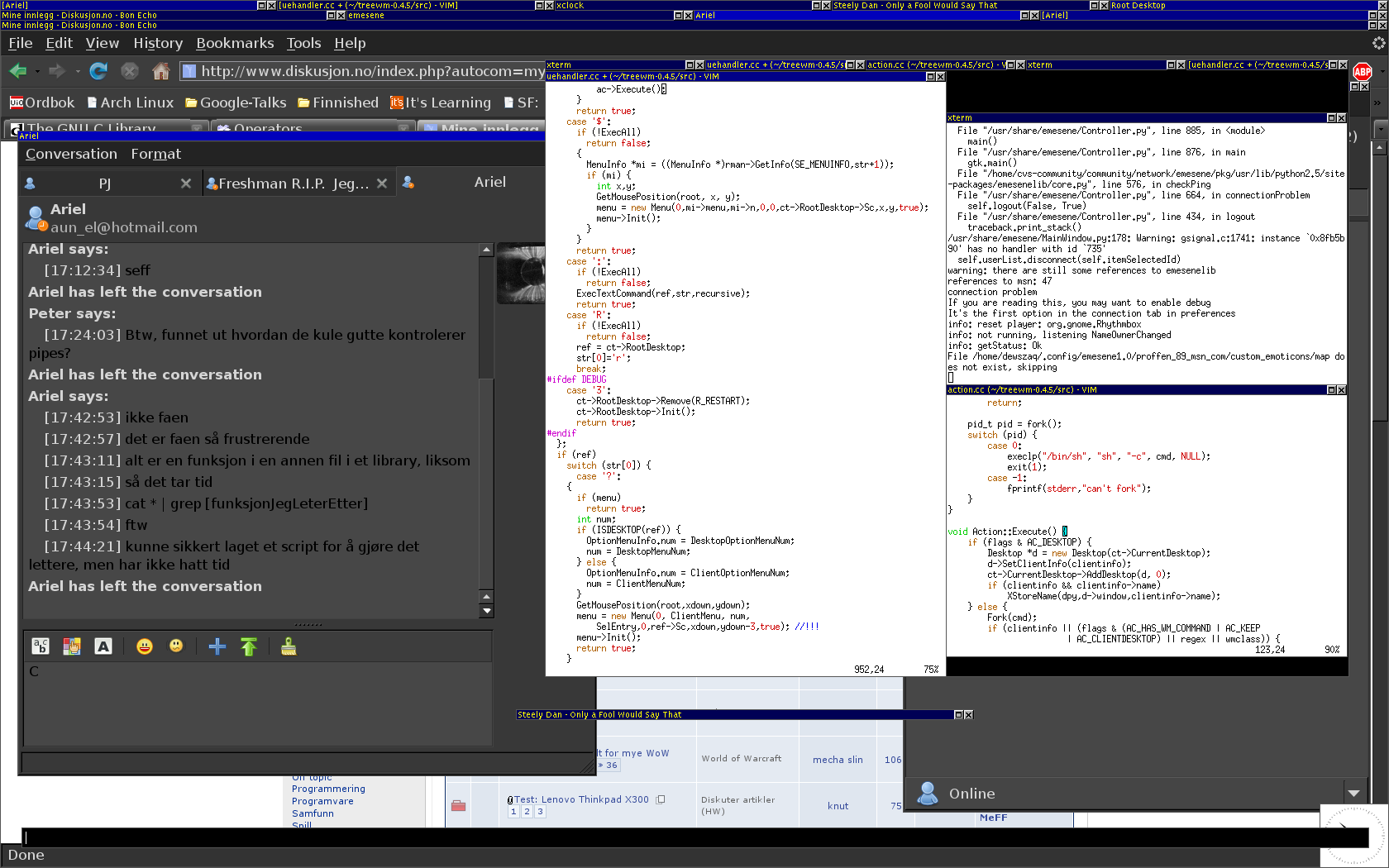Go to page 2 of Lenovo thread

coord(527,812)
